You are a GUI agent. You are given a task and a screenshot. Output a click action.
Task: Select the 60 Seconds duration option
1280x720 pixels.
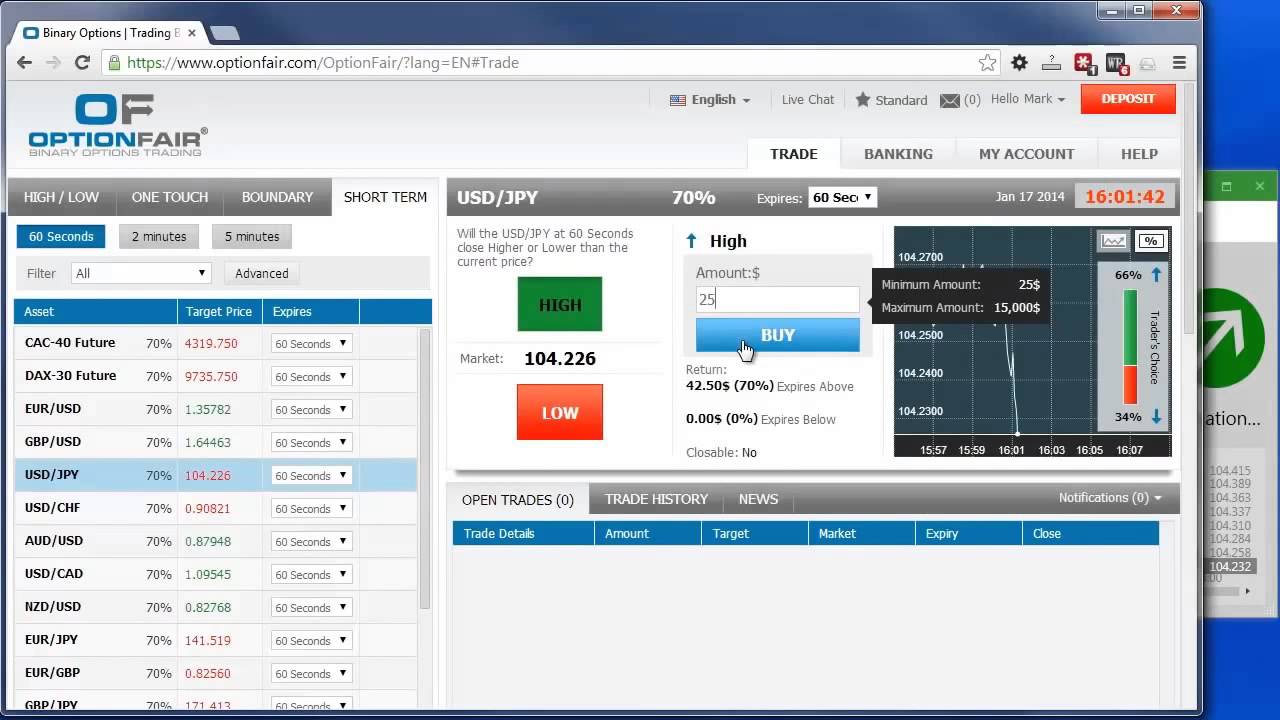61,237
